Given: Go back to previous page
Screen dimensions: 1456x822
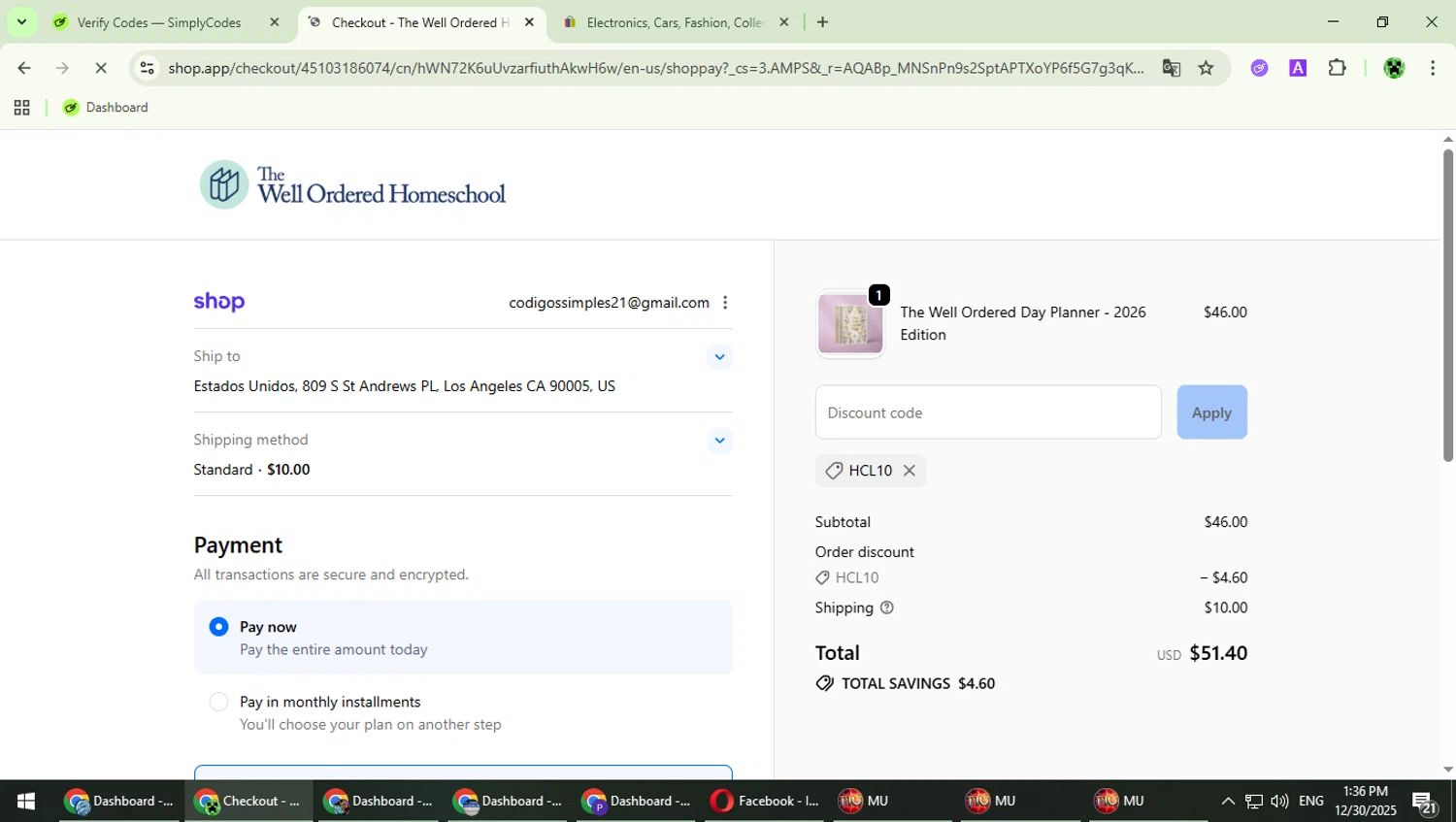Looking at the screenshot, I should pos(24,68).
